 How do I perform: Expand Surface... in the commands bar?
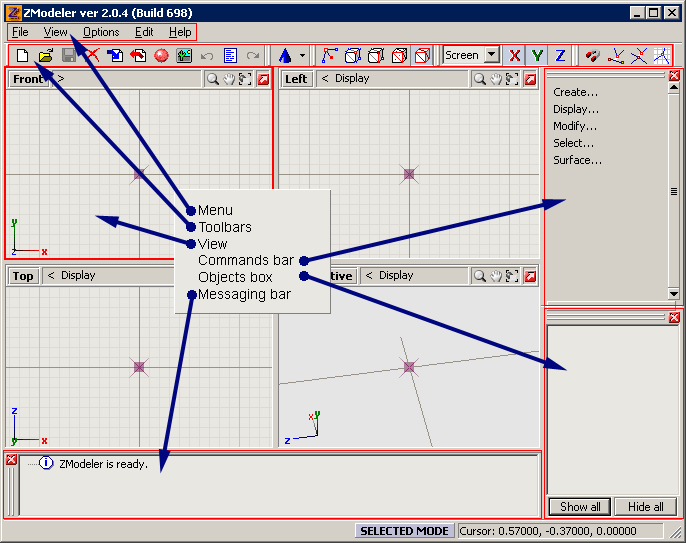coord(578,160)
